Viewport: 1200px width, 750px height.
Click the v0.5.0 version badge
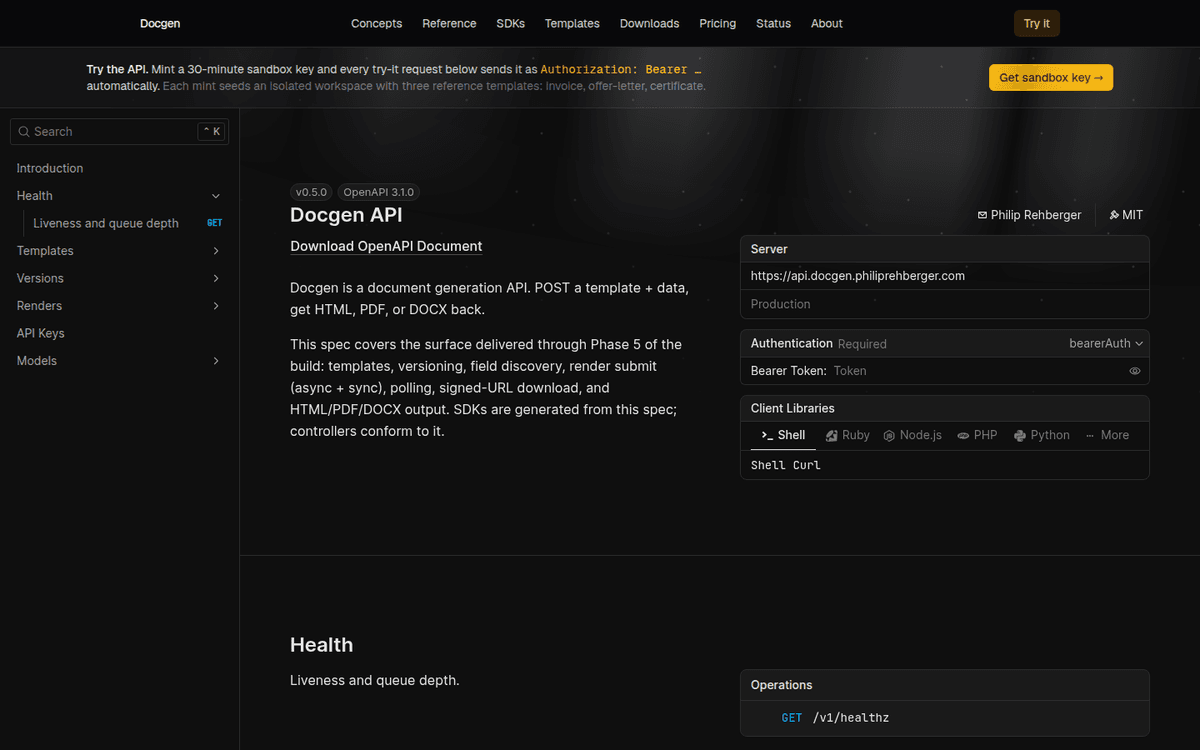(310, 192)
